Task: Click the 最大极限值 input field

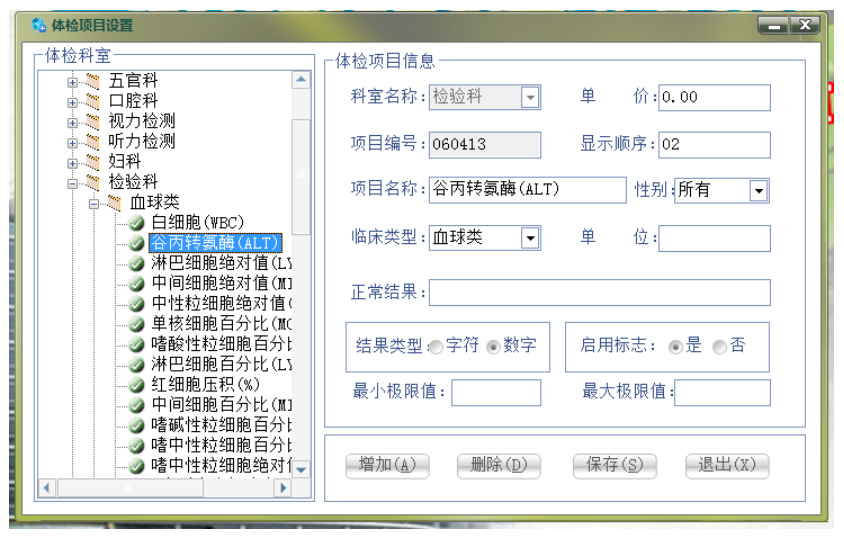Action: point(722,392)
